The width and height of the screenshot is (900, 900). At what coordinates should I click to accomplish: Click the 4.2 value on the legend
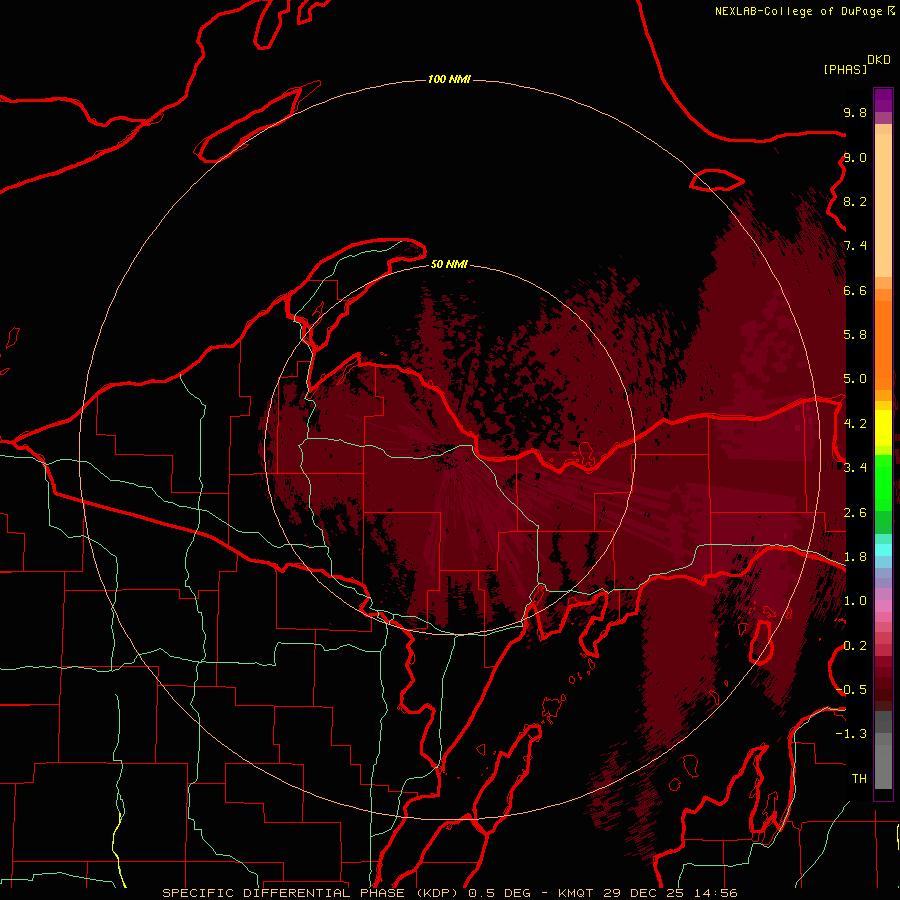click(x=855, y=424)
